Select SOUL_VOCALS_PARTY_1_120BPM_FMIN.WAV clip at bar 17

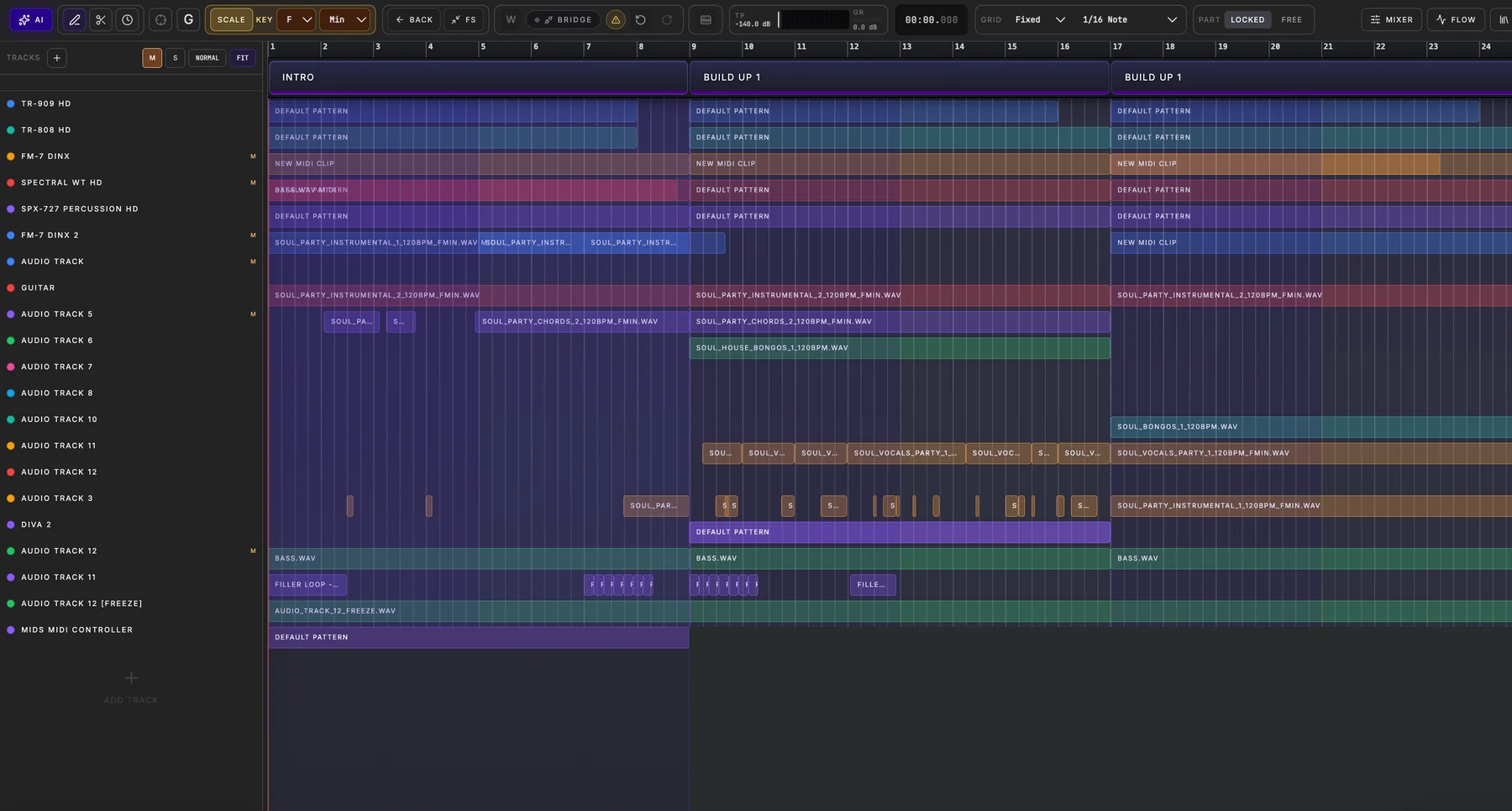click(1311, 453)
